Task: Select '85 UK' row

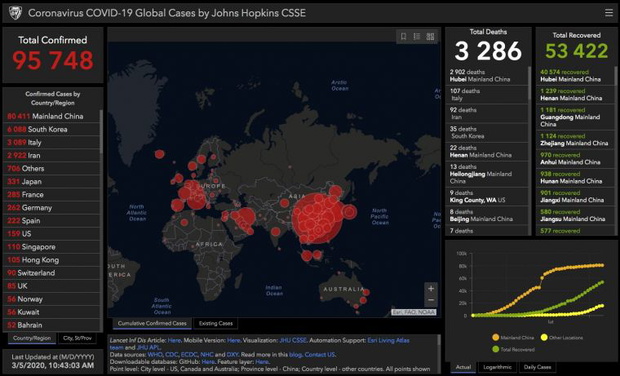Action: coord(51,286)
